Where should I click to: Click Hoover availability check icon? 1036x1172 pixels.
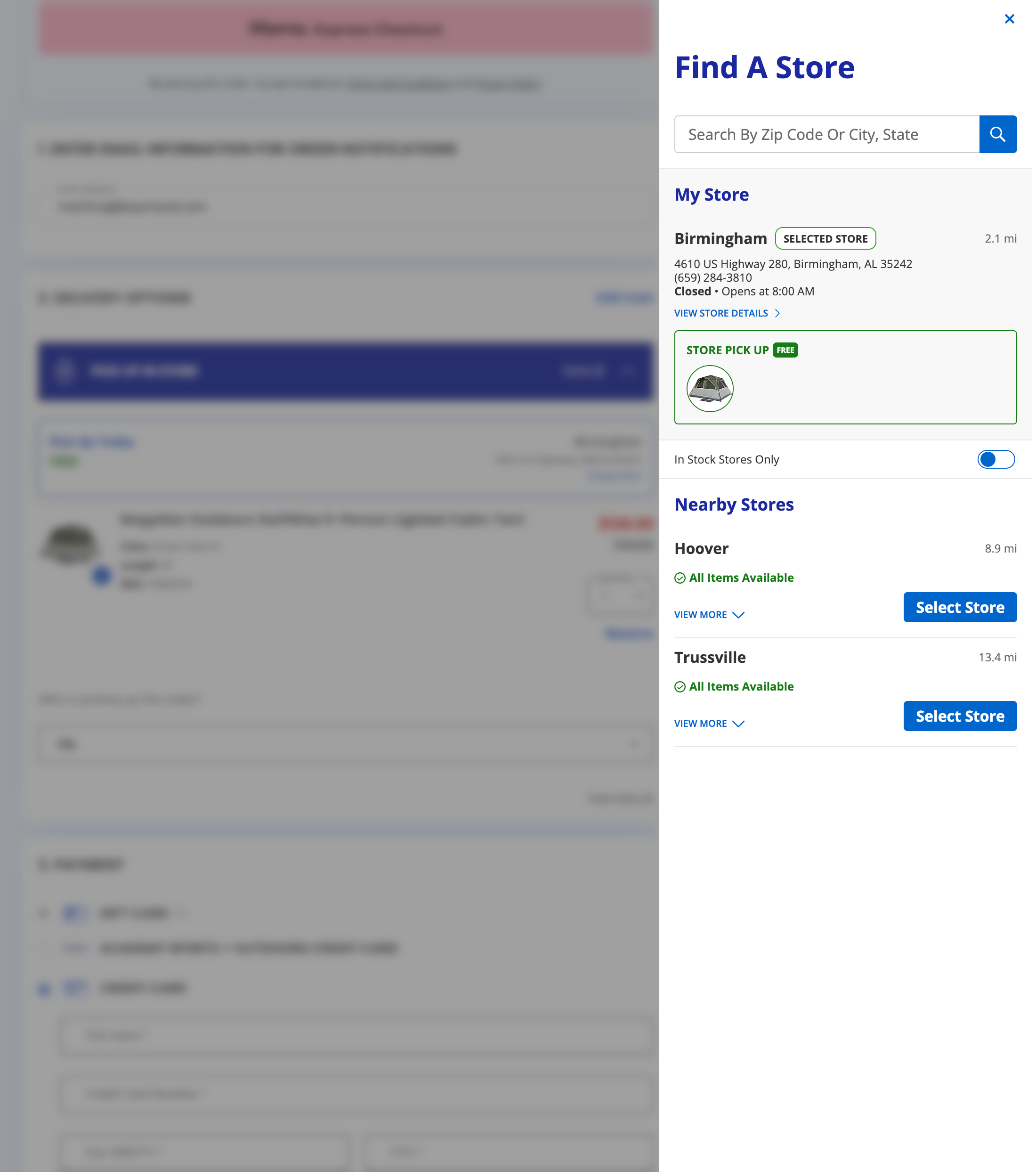pyautogui.click(x=680, y=578)
